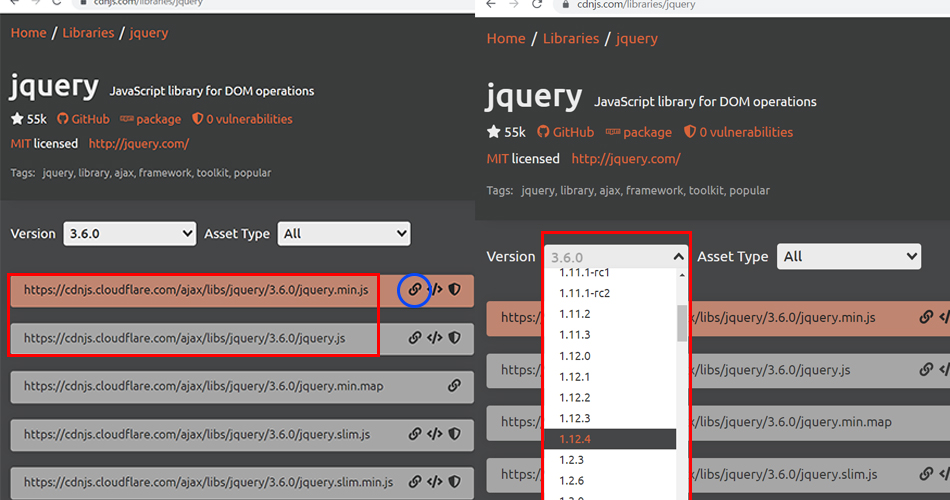
Task: Choose version 1.2.3 from the list
Action: (x=610, y=460)
